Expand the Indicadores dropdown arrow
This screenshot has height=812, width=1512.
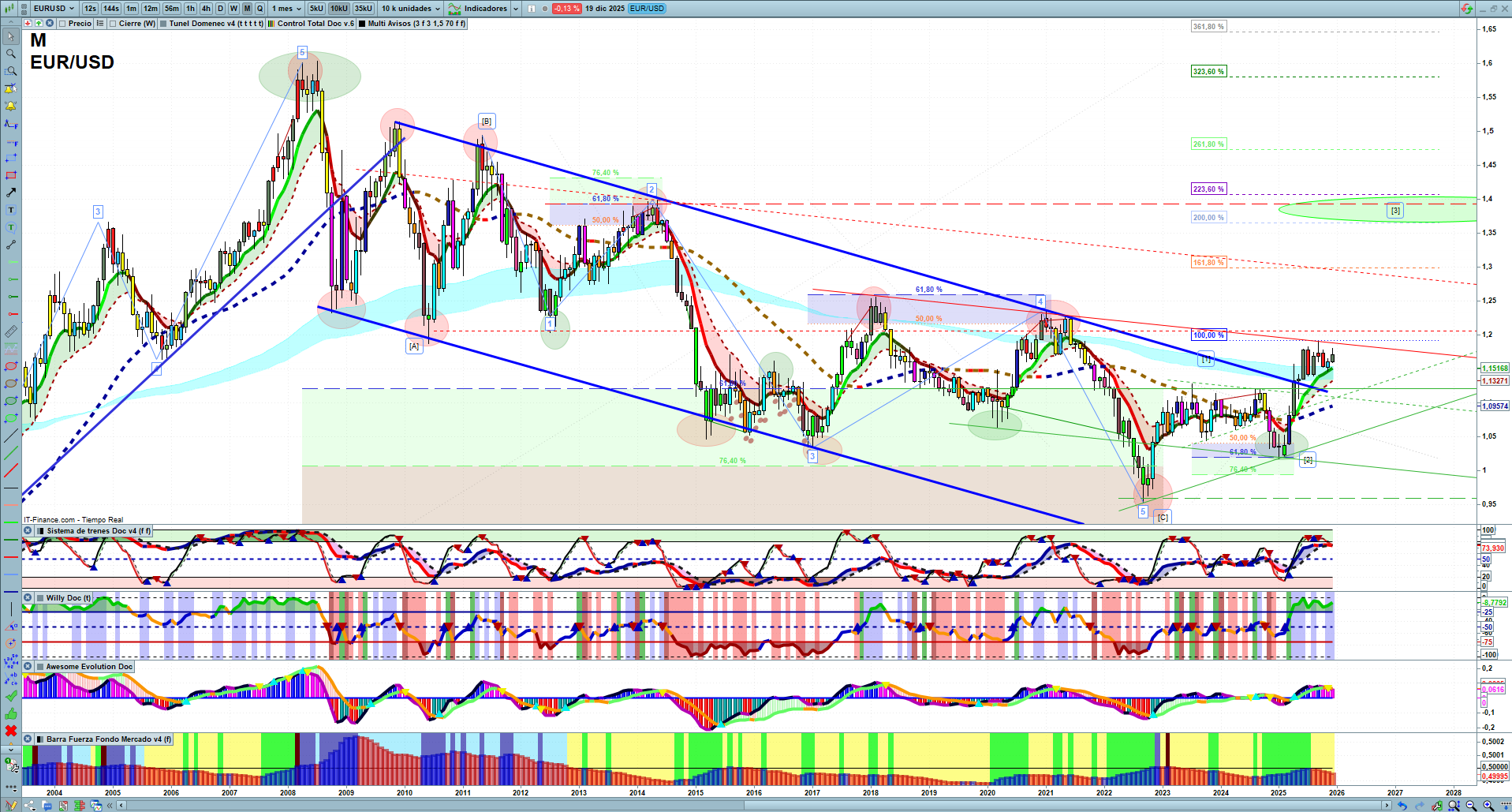click(x=516, y=9)
